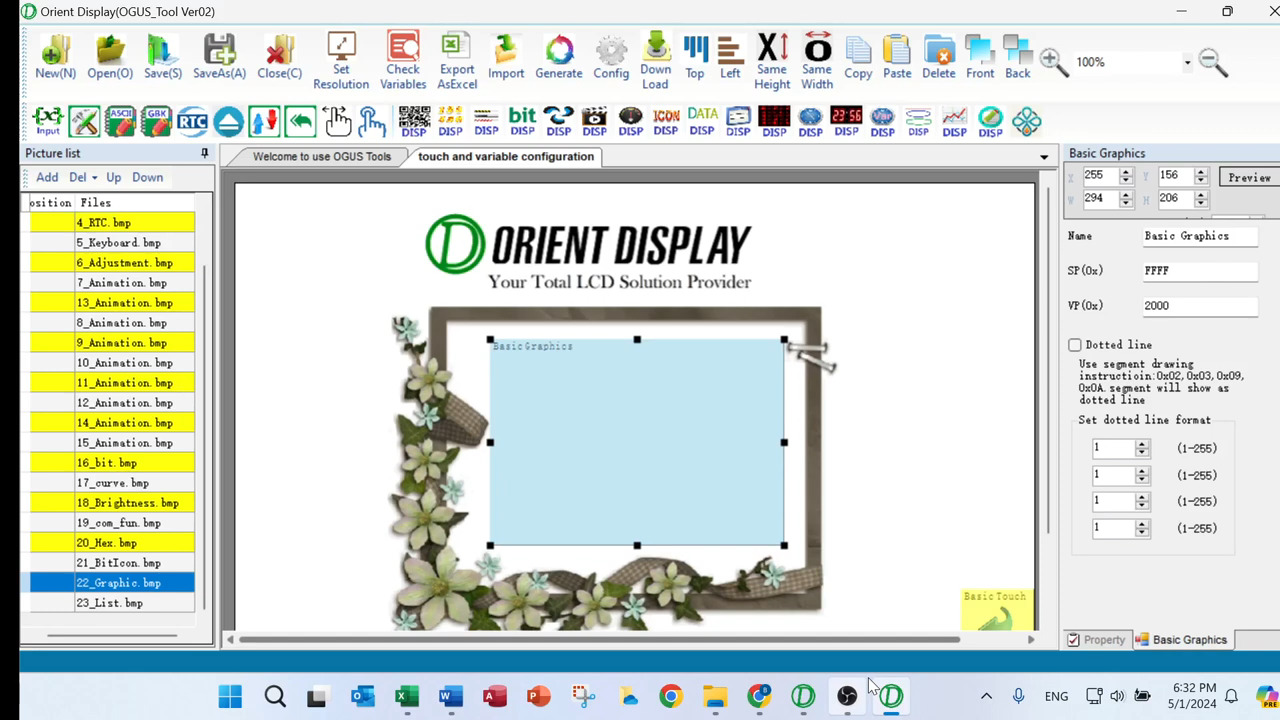Zoom in with the magnifier plus icon
The height and width of the screenshot is (720, 1280).
pos(1053,62)
